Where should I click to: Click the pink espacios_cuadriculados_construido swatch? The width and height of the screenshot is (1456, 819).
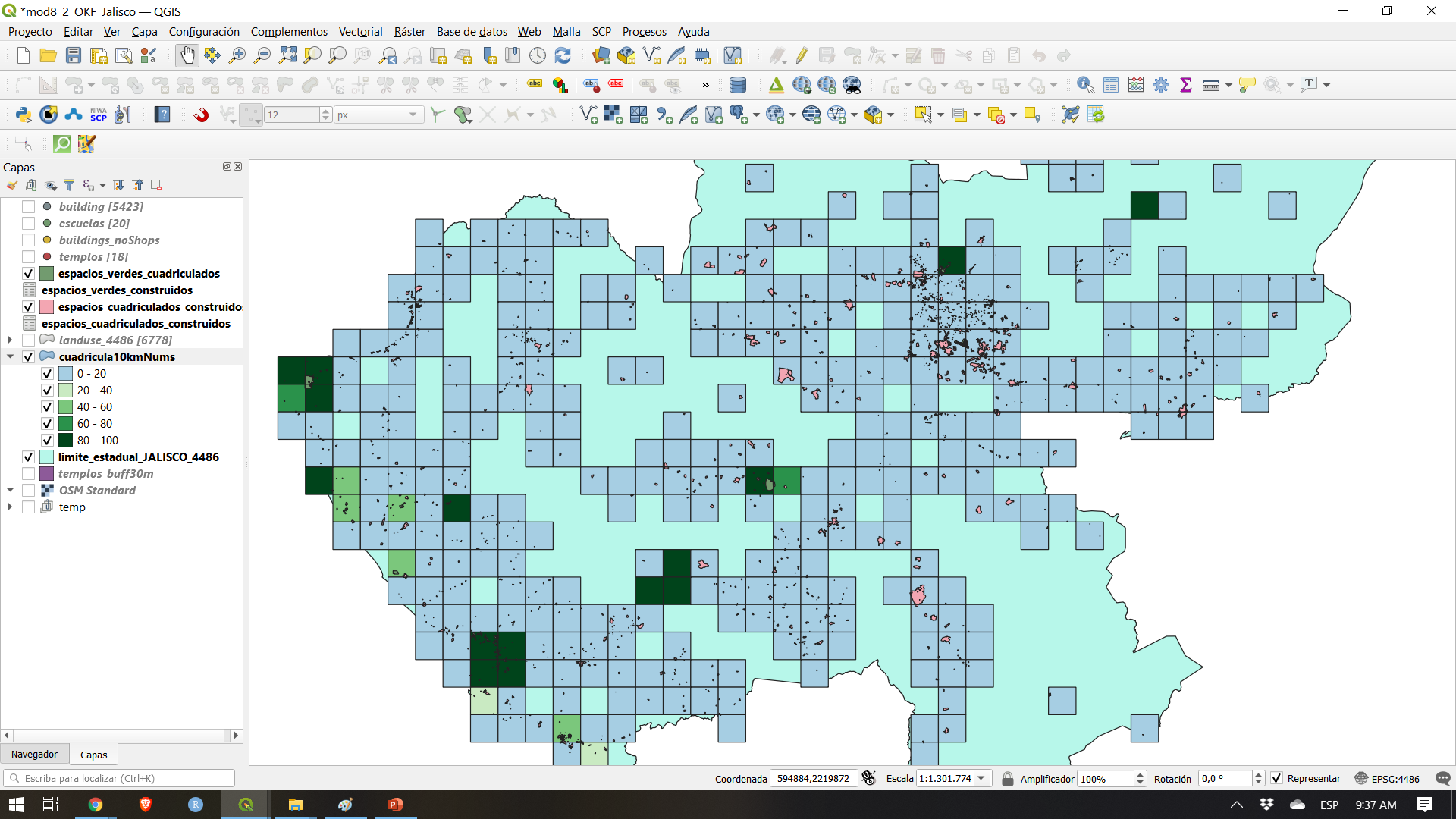(47, 306)
